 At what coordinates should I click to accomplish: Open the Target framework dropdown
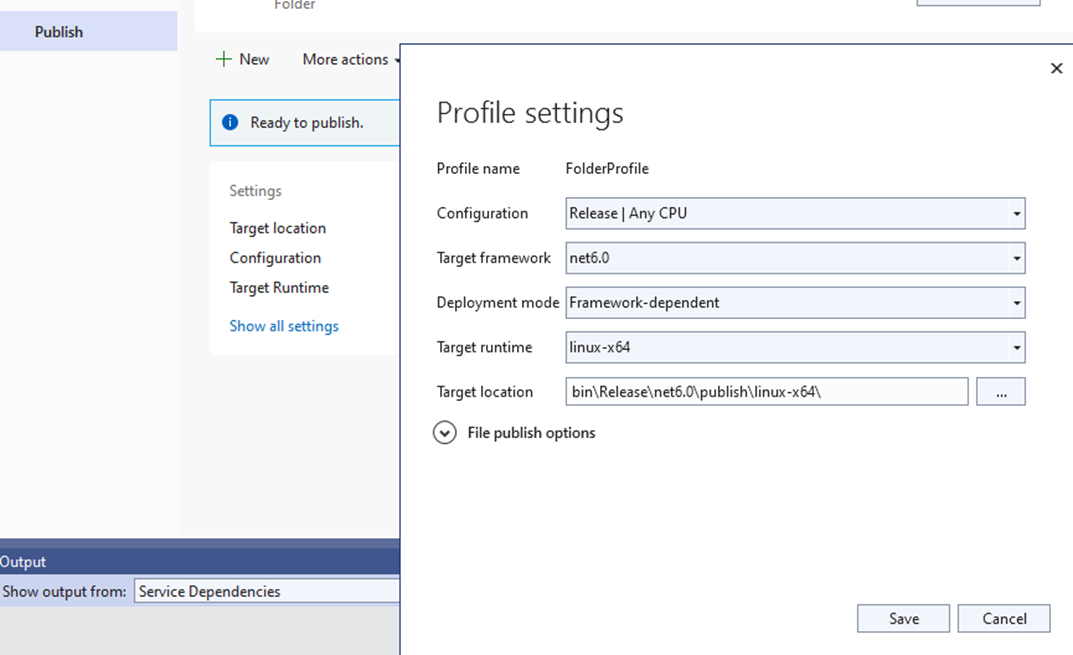coord(795,258)
